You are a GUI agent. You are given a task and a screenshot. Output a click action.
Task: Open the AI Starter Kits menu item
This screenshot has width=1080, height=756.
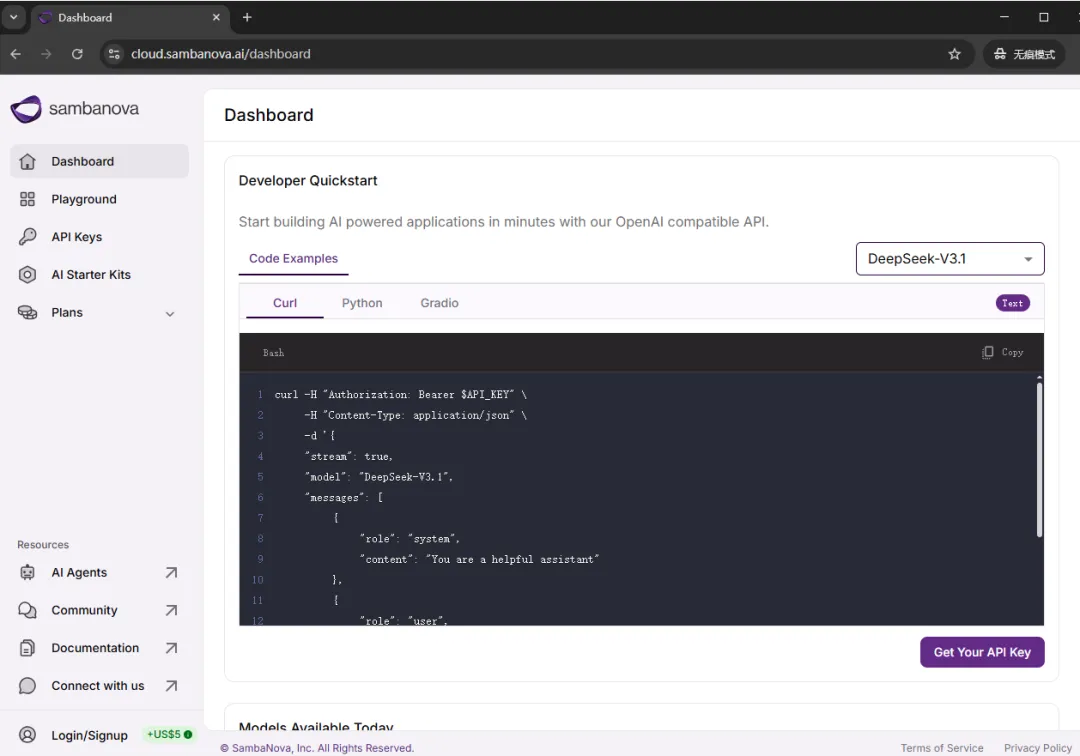click(99, 275)
